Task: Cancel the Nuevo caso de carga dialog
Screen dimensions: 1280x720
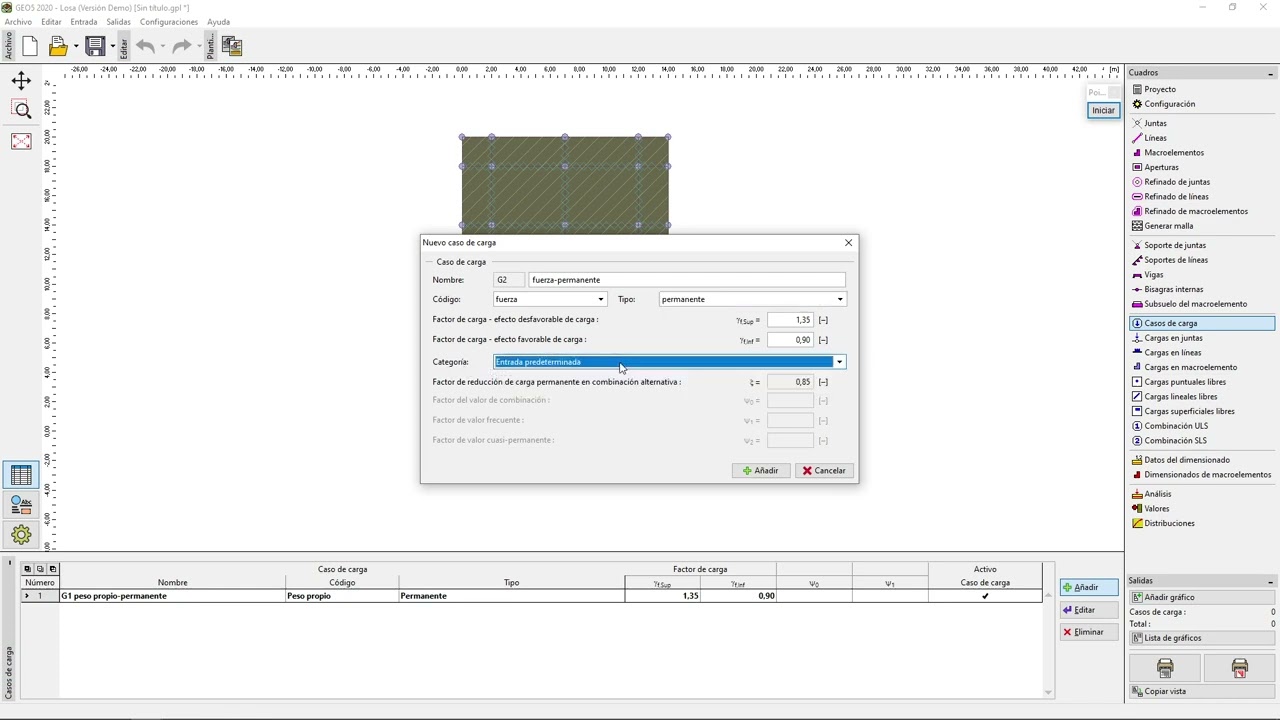Action: pyautogui.click(x=824, y=471)
